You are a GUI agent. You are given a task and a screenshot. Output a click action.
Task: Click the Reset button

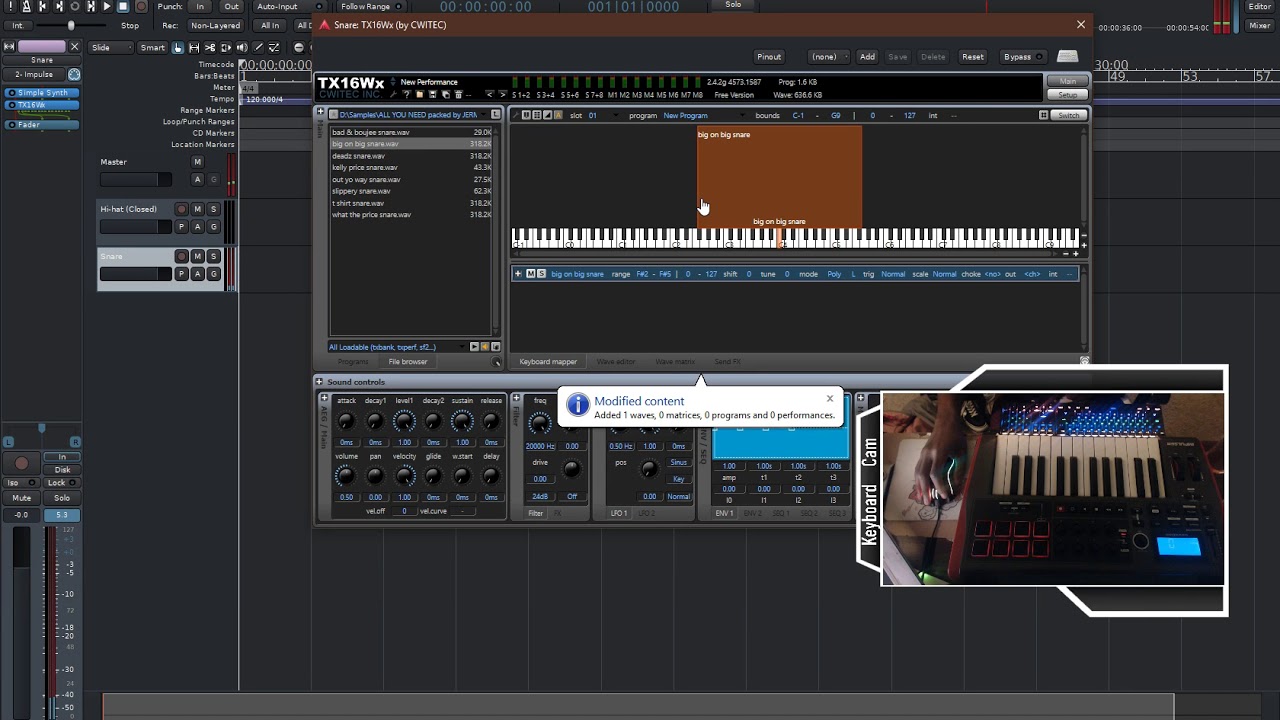click(973, 57)
